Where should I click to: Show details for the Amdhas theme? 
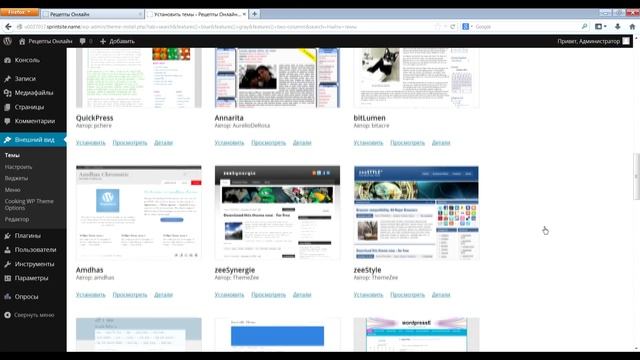(x=163, y=295)
